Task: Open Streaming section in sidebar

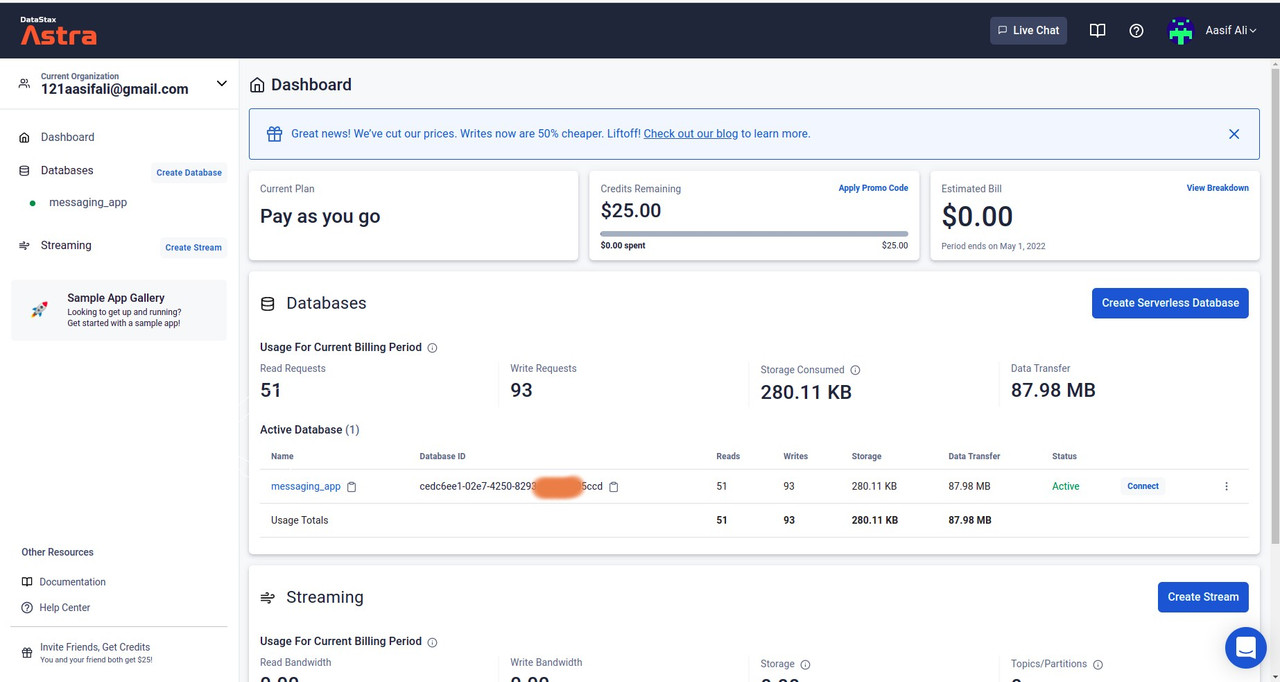Action: (x=66, y=246)
